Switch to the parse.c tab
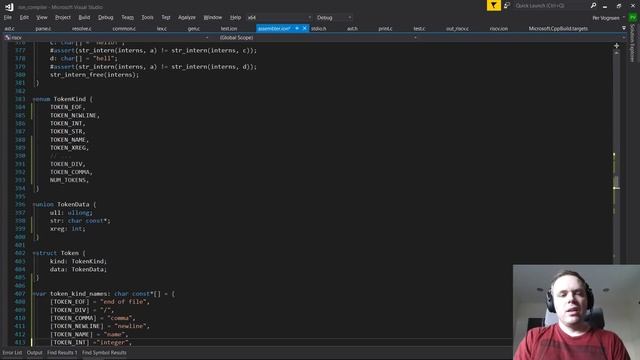 (x=43, y=29)
